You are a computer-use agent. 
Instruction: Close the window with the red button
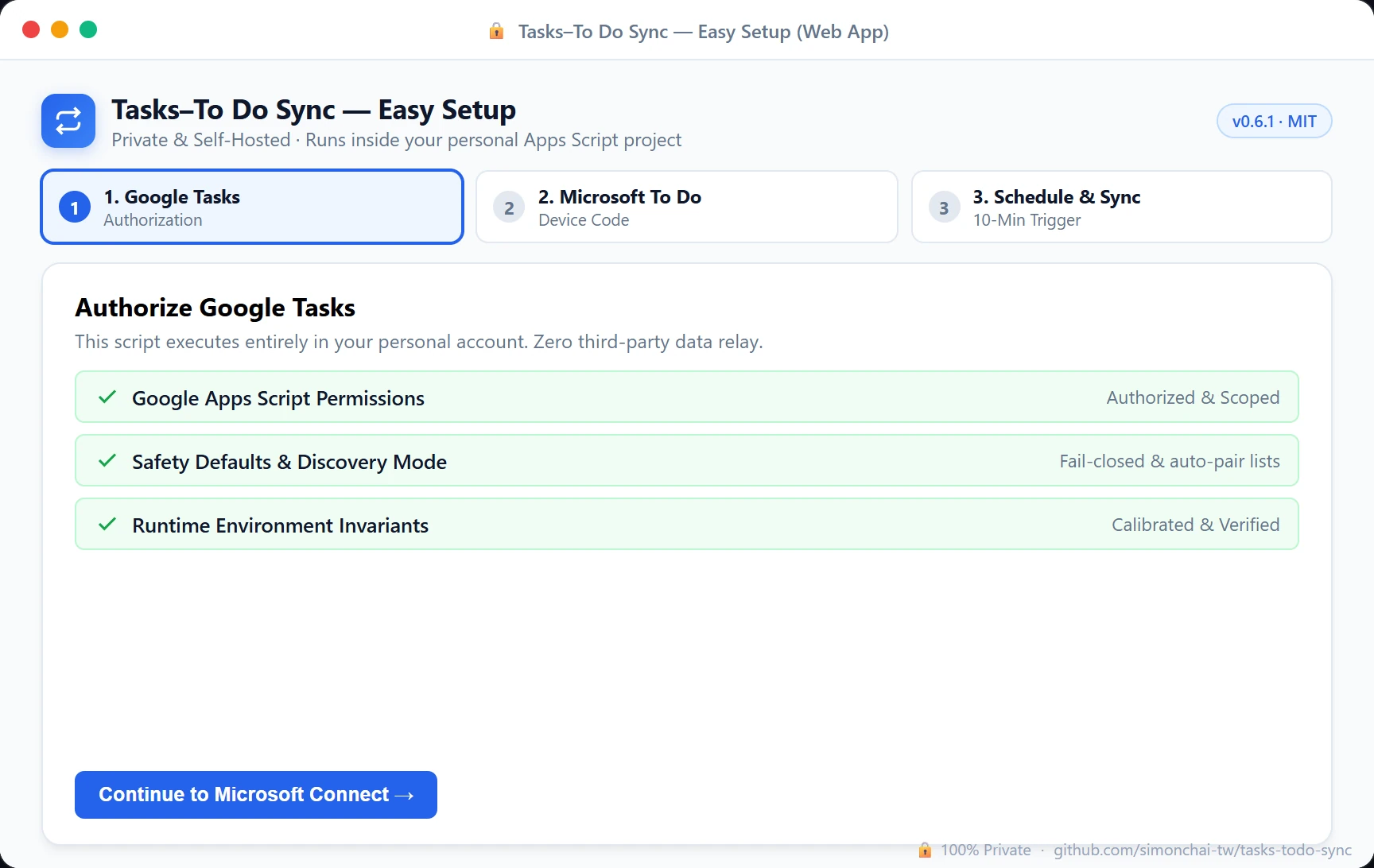pos(31,29)
